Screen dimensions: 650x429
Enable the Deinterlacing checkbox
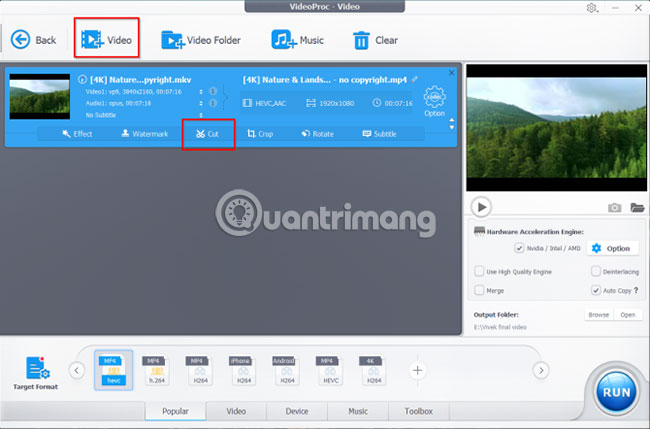coord(595,271)
